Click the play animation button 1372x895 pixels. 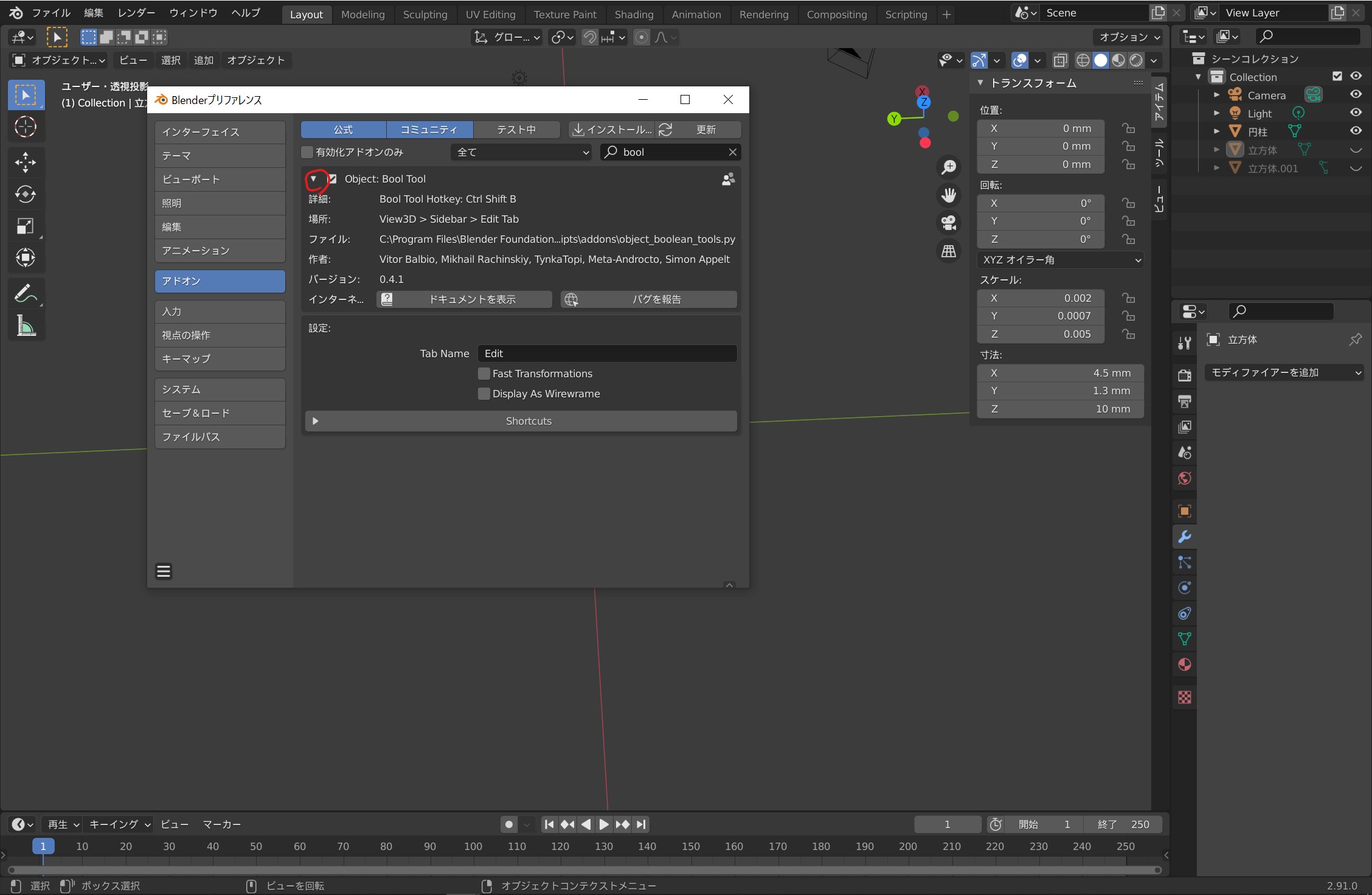coord(603,824)
